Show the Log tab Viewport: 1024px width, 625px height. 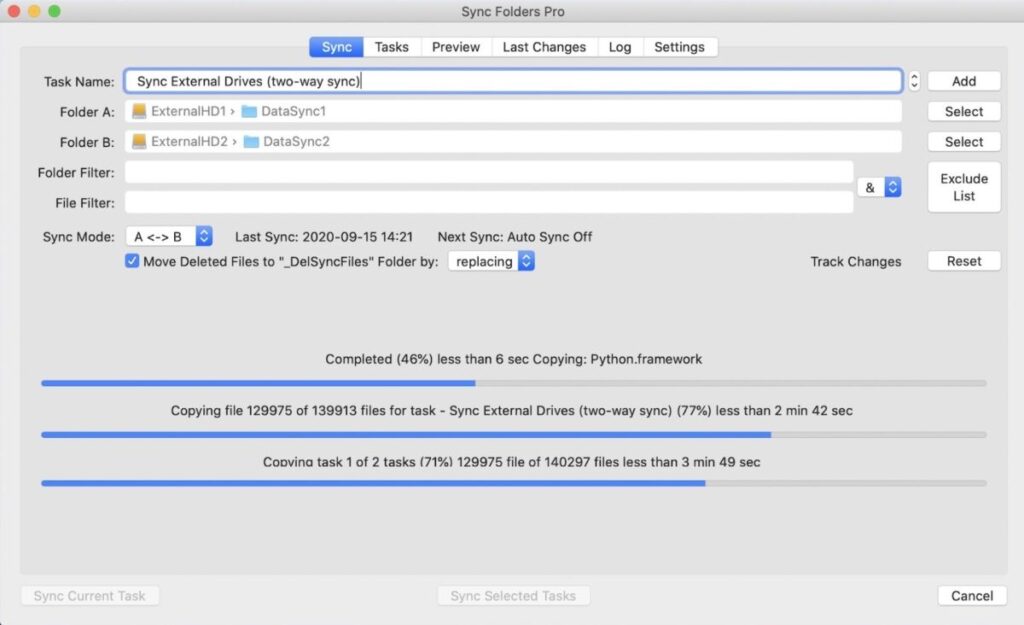620,47
